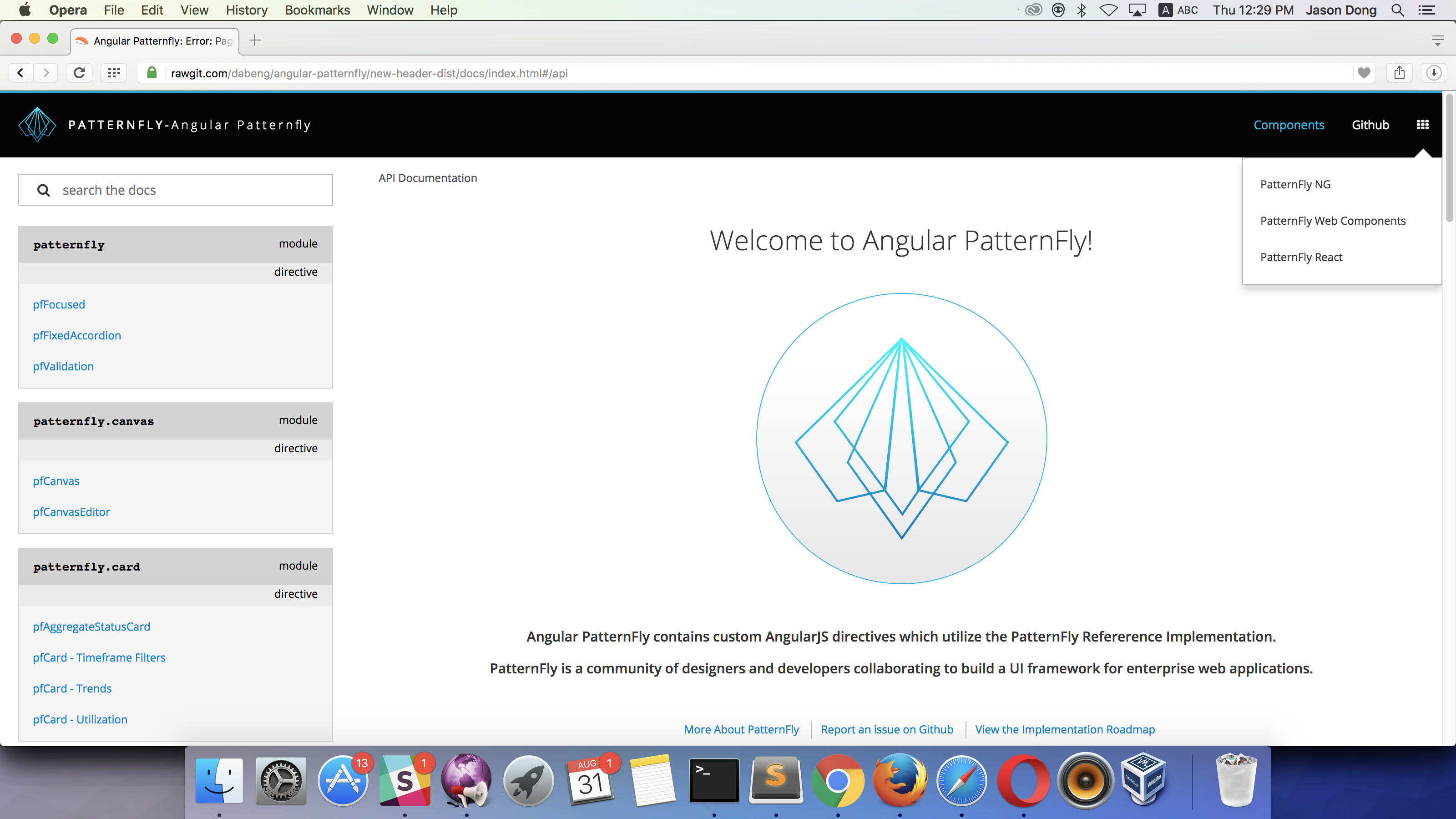
Task: Click the PatternFly logo in header
Action: [37, 124]
